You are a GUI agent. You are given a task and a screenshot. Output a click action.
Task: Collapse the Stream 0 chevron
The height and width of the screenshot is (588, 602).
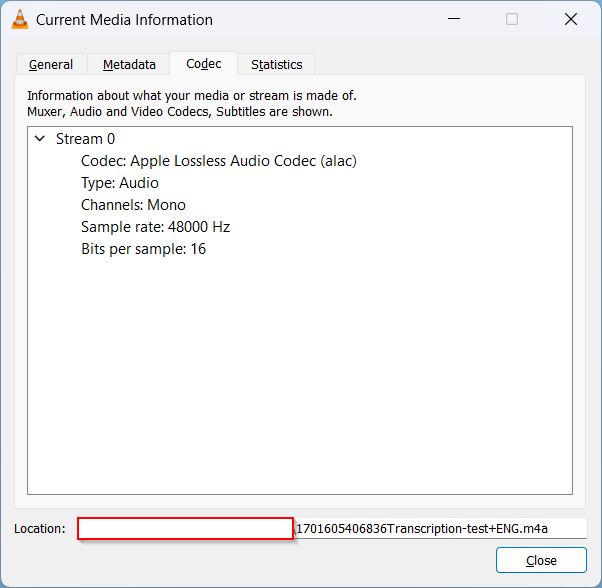point(40,139)
